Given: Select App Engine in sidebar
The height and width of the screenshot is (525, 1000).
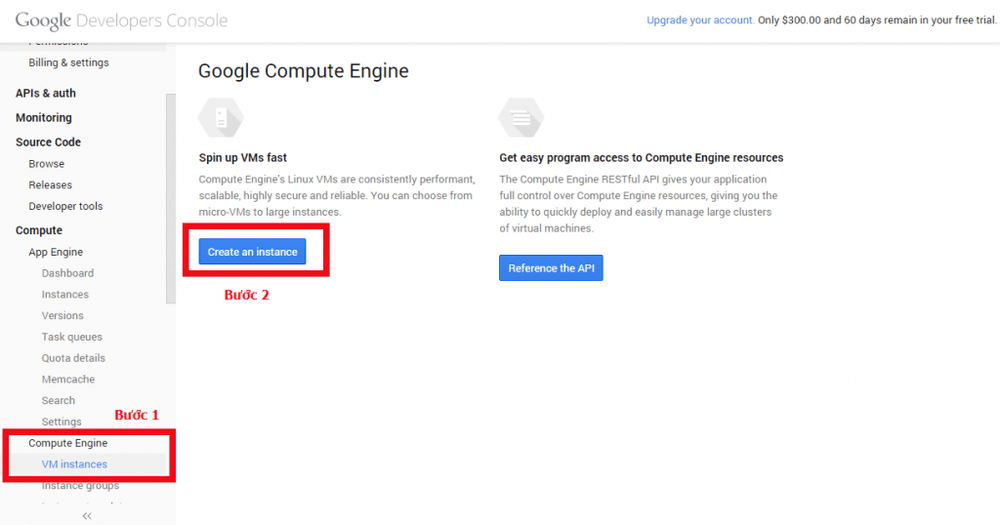Looking at the screenshot, I should pos(55,252).
